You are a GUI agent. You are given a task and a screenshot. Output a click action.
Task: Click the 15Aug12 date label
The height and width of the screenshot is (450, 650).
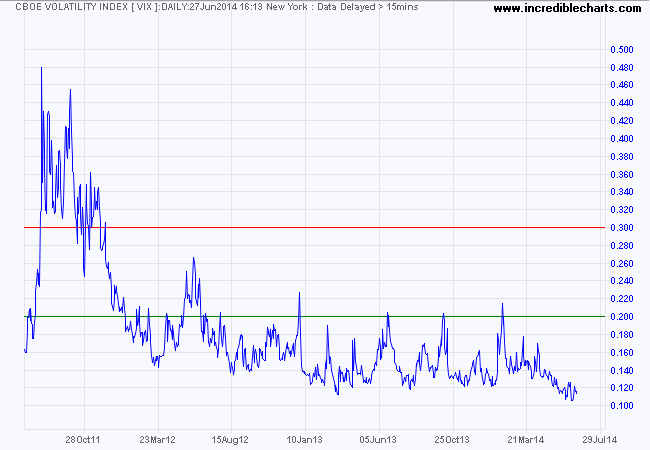coord(230,440)
